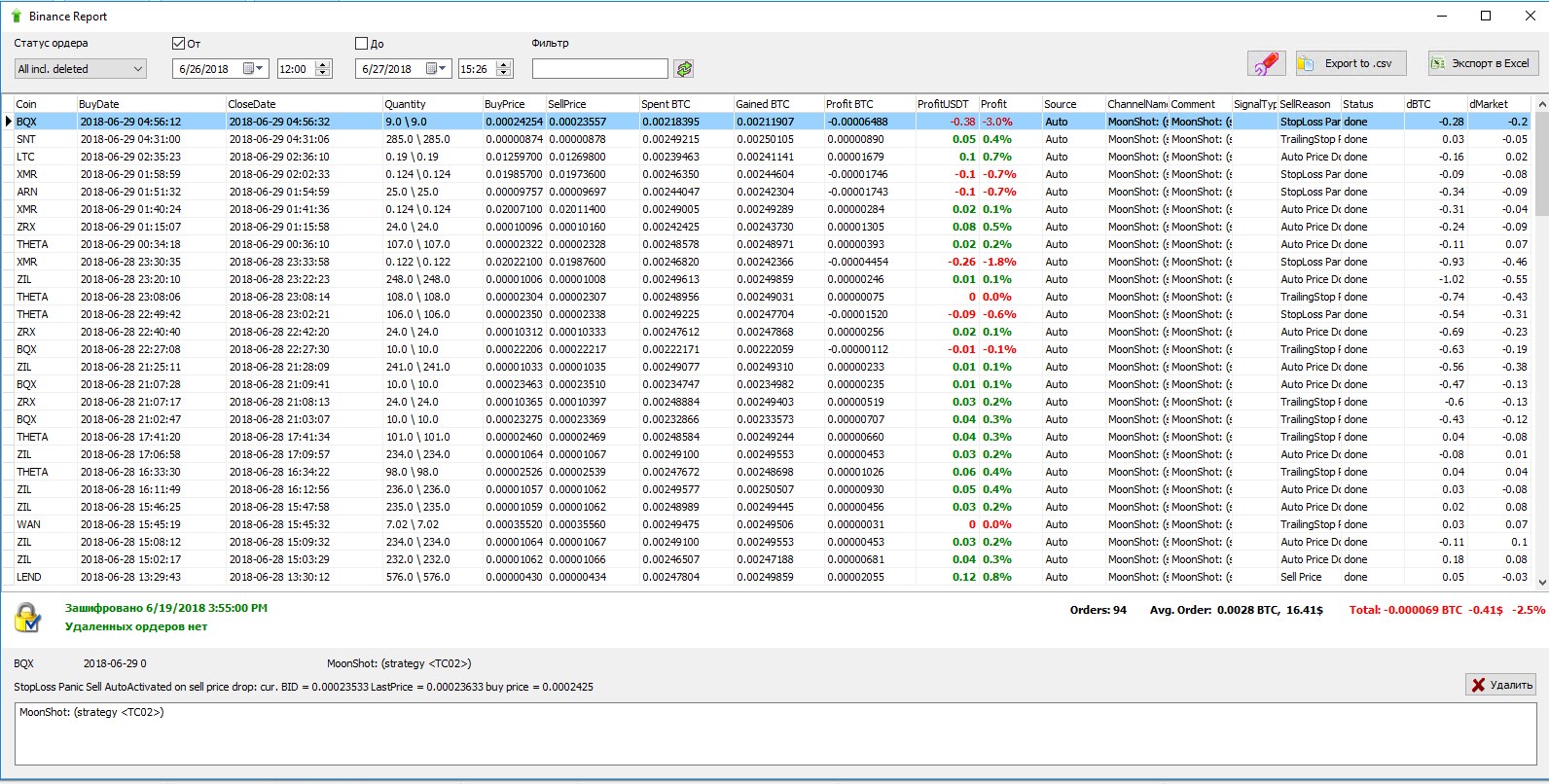Sort by BuyDate column header
The width and height of the screenshot is (1549, 784).
tap(149, 104)
